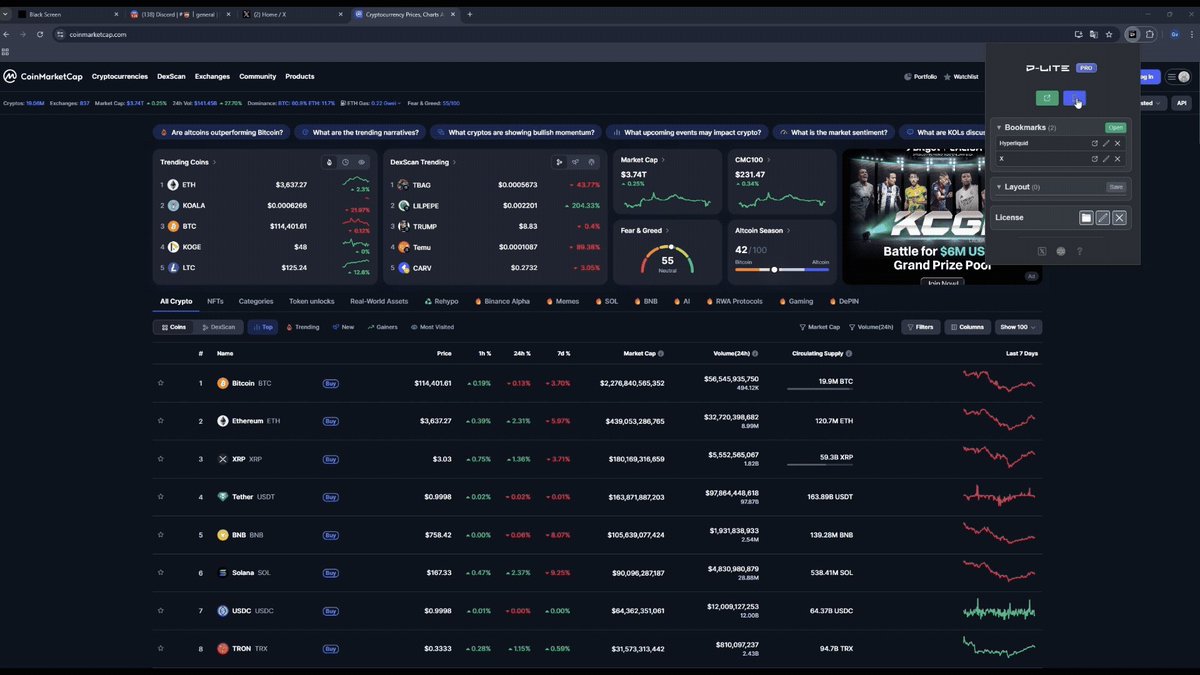The width and height of the screenshot is (1200, 675).
Task: Click the Trending Coins eye most-visited icon
Action: point(362,162)
